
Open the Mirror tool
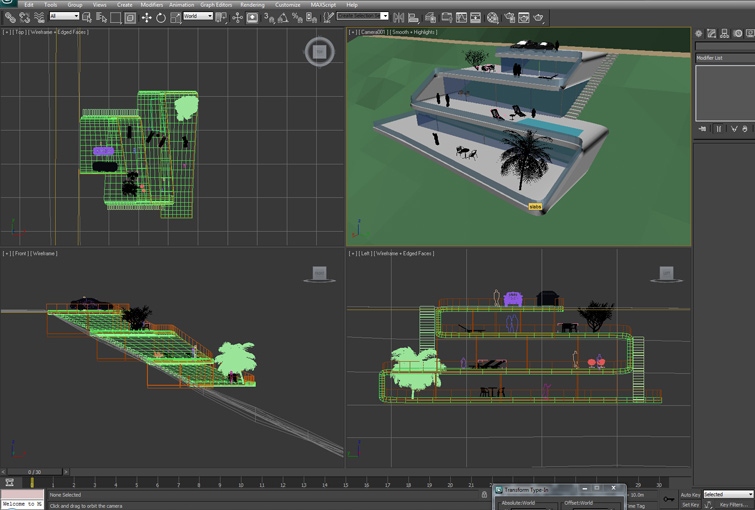click(398, 17)
